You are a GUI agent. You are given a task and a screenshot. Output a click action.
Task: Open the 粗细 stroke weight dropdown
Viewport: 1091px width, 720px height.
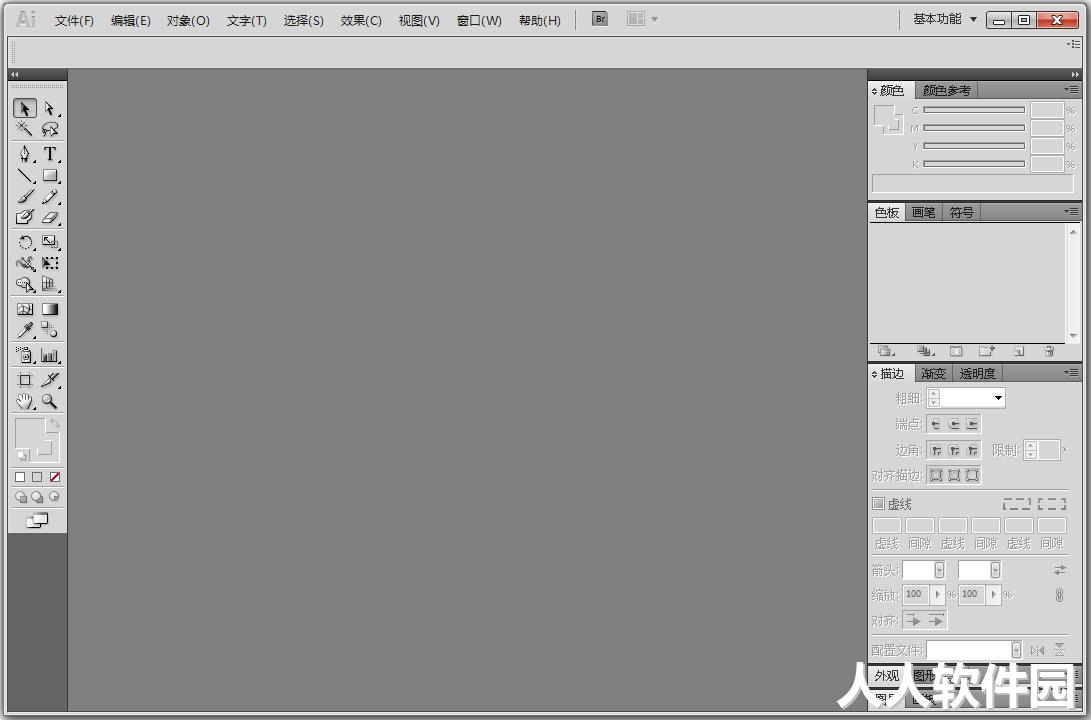[998, 398]
